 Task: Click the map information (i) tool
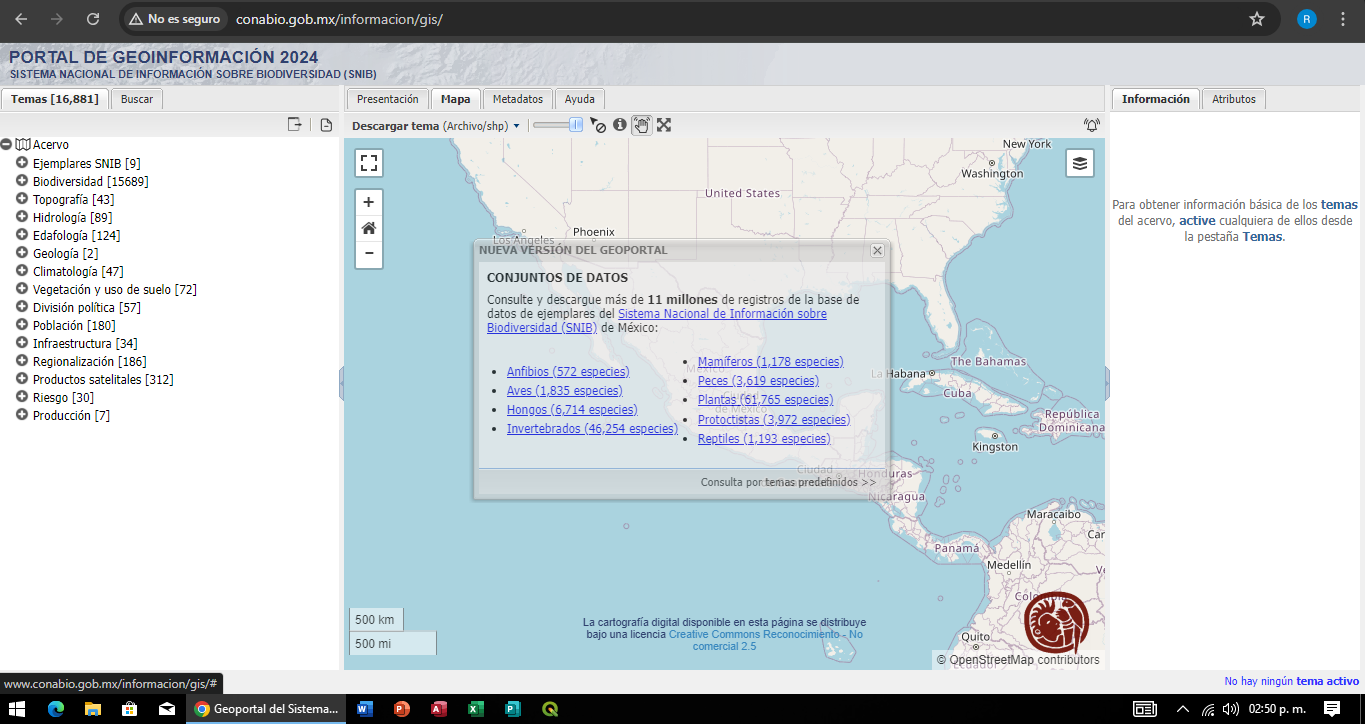pyautogui.click(x=619, y=124)
